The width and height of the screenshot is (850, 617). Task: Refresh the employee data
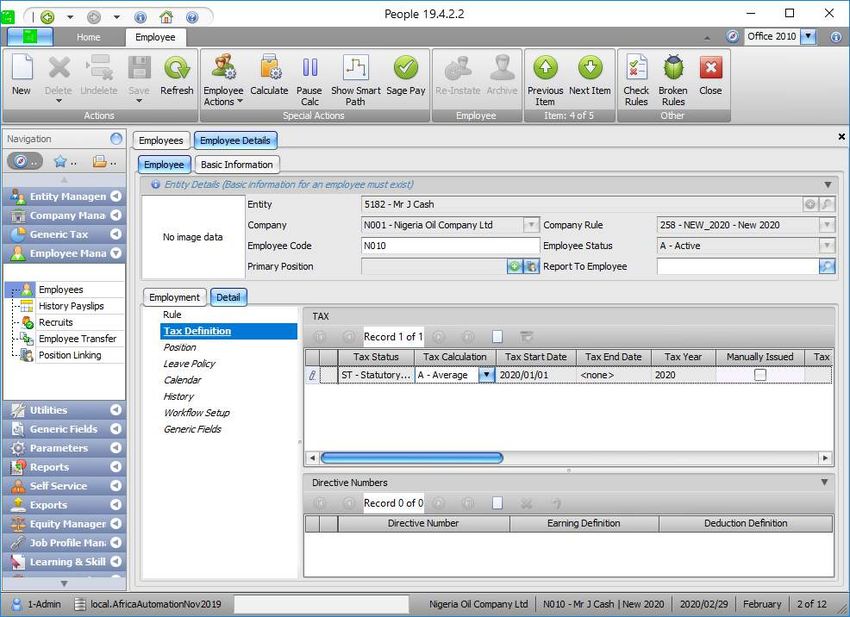click(176, 76)
